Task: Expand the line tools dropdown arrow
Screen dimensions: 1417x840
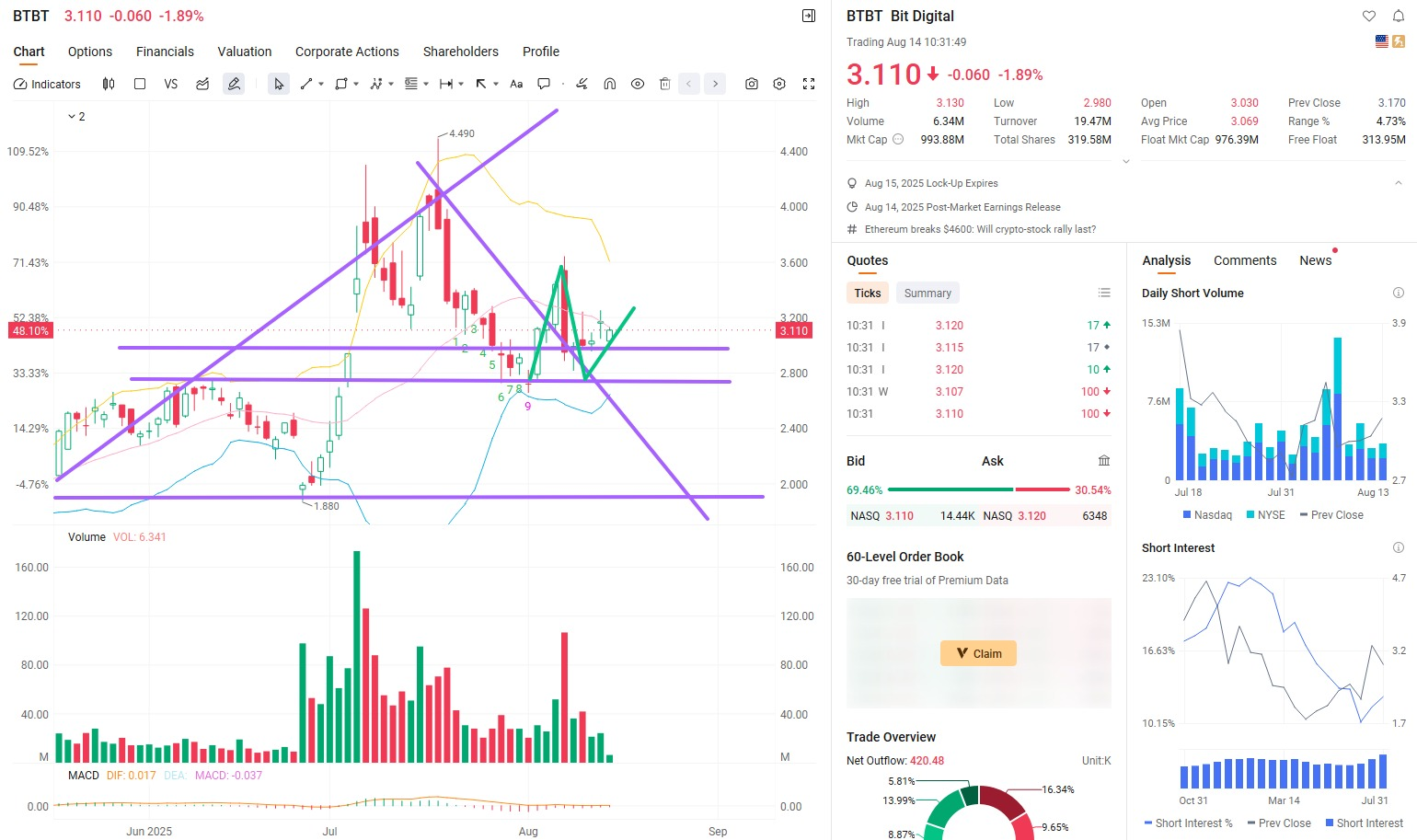Action: coord(321,84)
